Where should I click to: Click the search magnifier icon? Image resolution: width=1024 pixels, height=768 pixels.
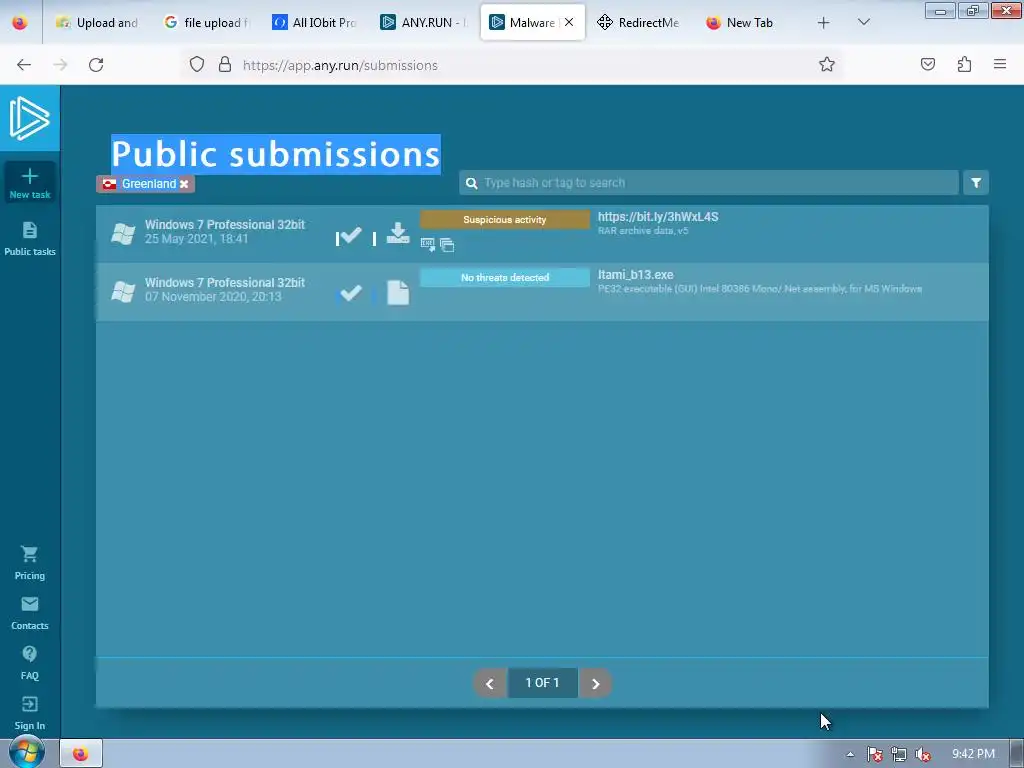472,183
